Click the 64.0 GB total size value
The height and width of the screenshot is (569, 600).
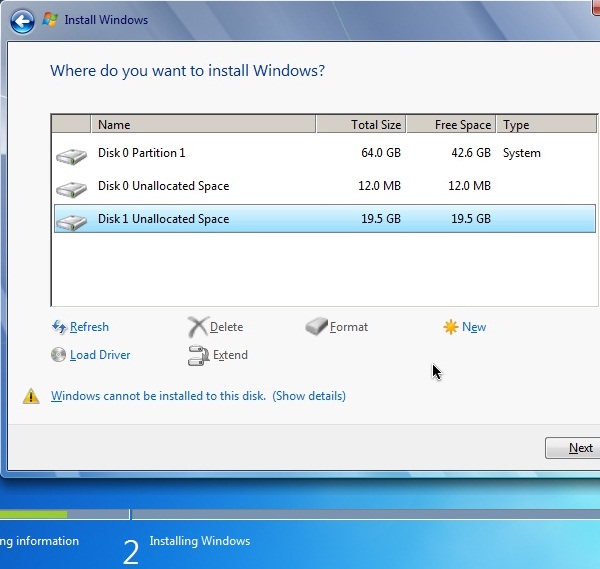point(381,153)
